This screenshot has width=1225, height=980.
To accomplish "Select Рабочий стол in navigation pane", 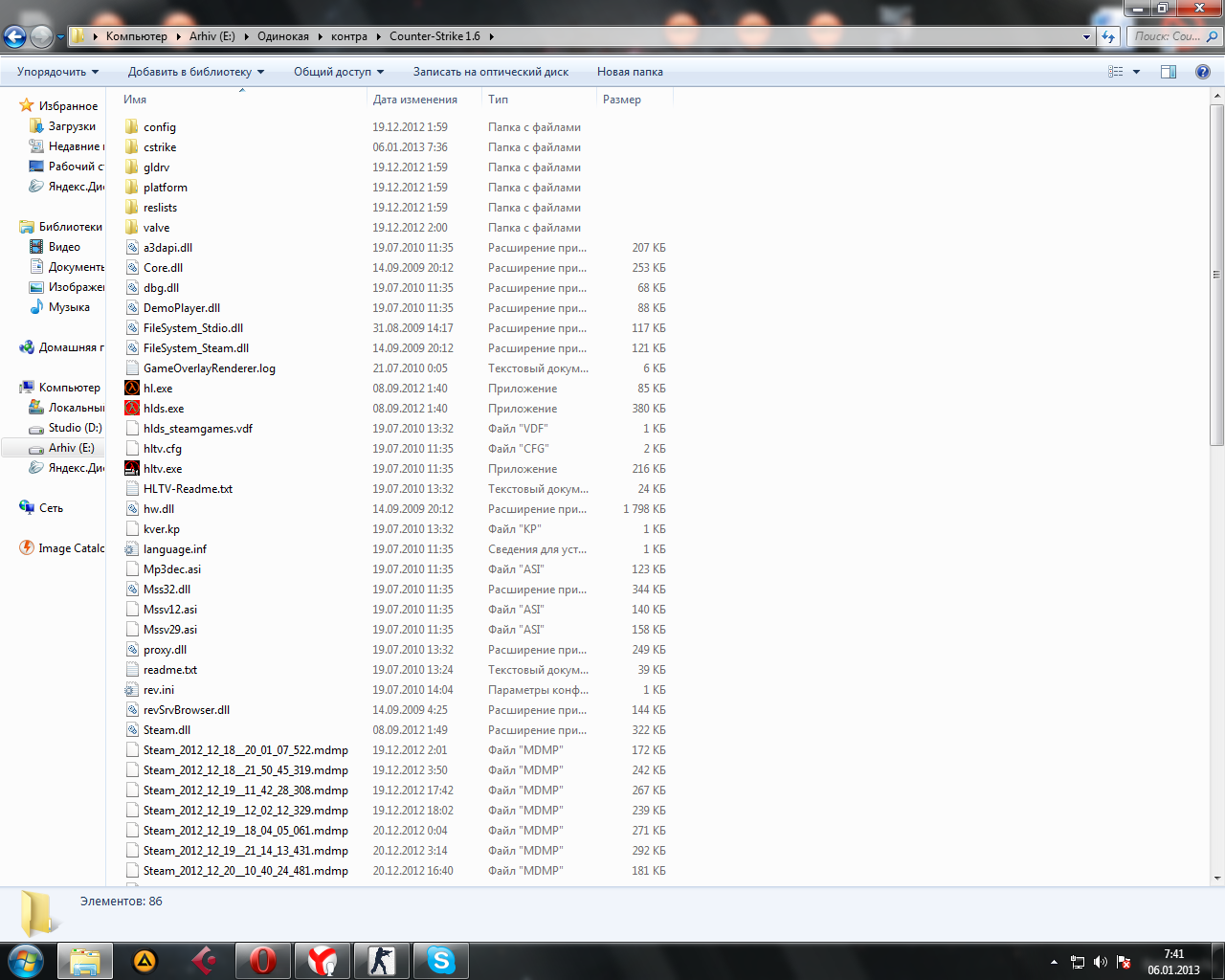I will [x=77, y=167].
